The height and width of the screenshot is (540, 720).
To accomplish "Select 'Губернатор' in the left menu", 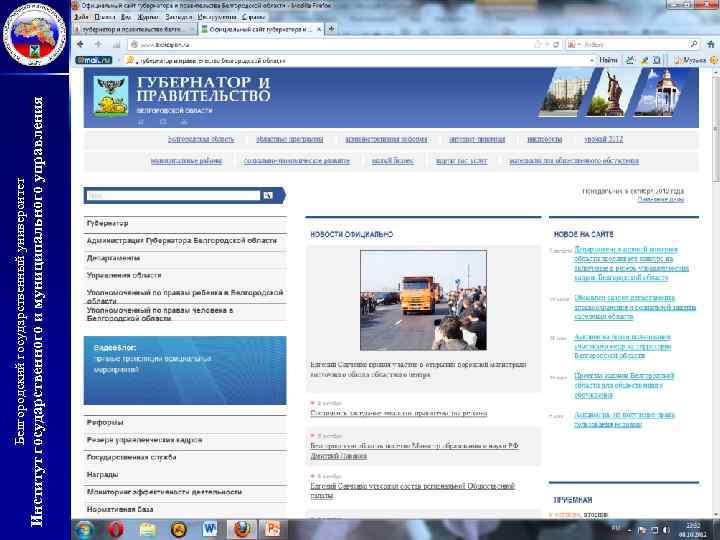I will point(185,224).
